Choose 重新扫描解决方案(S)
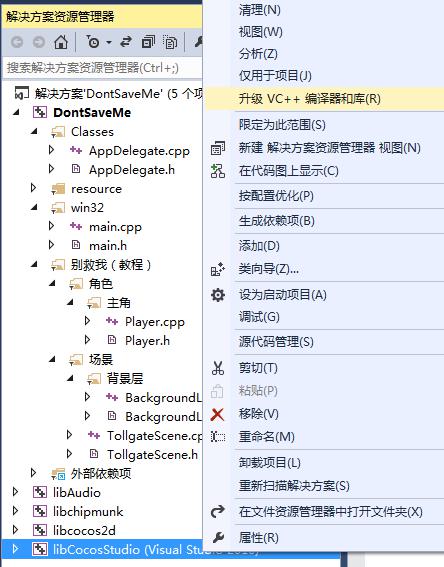 [294, 486]
